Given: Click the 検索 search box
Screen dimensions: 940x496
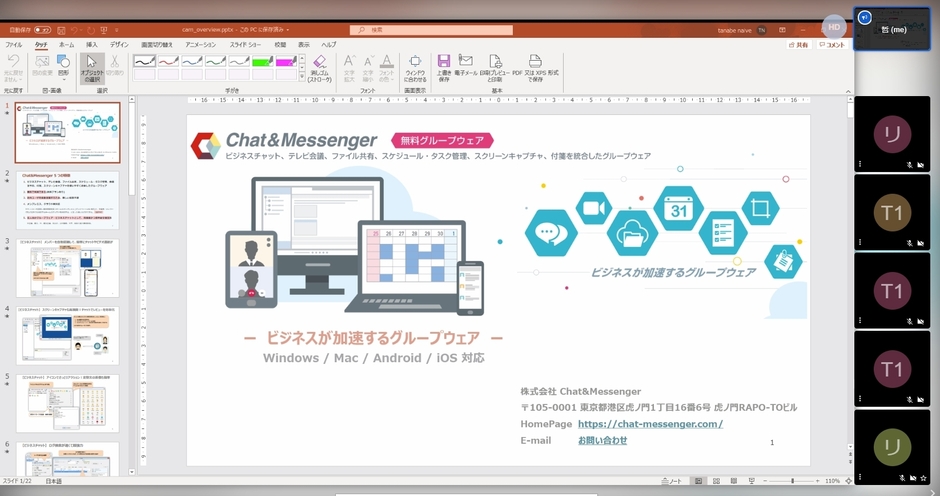Looking at the screenshot, I should tap(431, 29).
